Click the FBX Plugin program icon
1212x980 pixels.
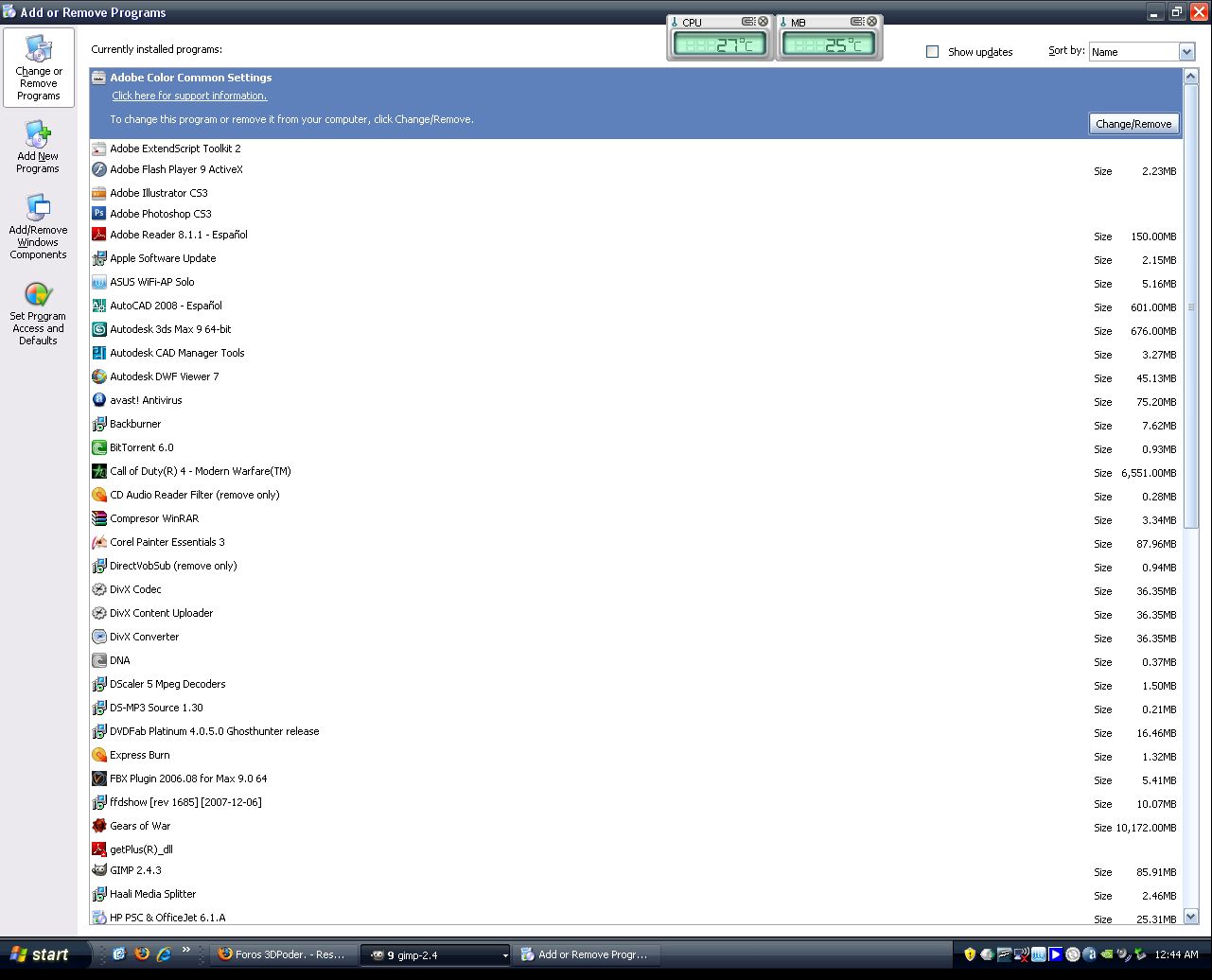pyautogui.click(x=99, y=779)
